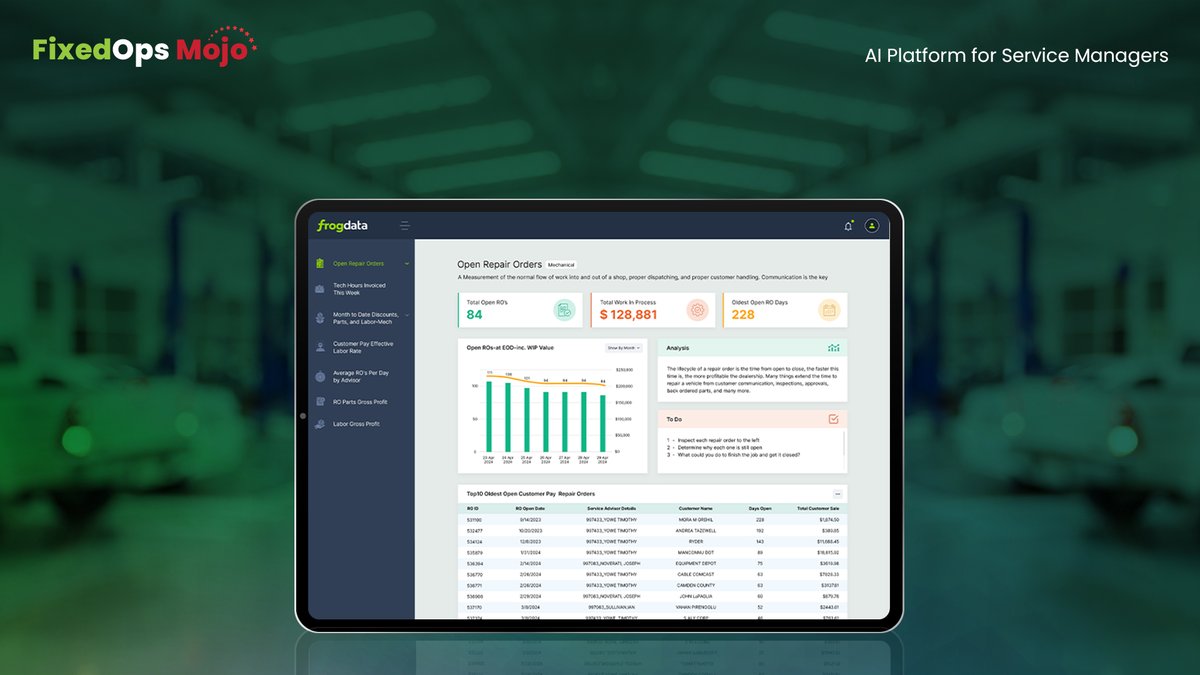Click the Analysis chart icon

pyautogui.click(x=833, y=348)
